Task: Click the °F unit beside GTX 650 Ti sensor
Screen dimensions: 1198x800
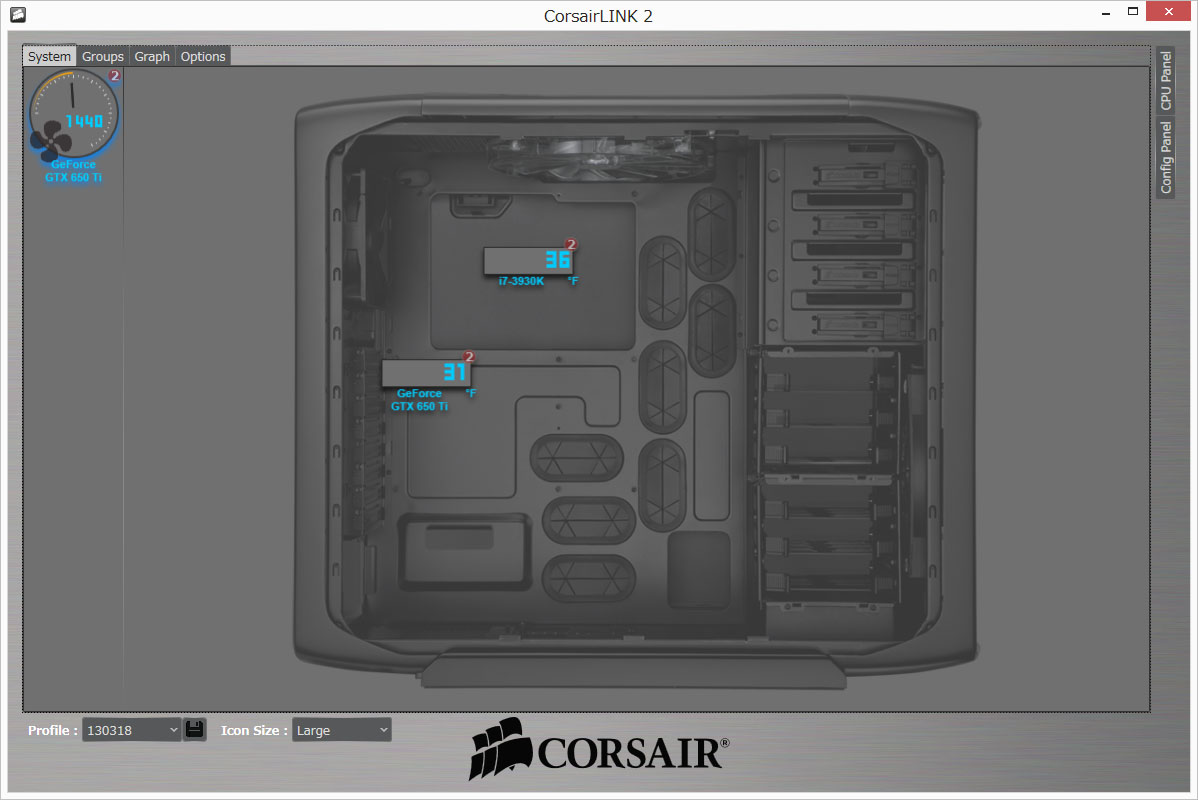Action: pos(471,394)
